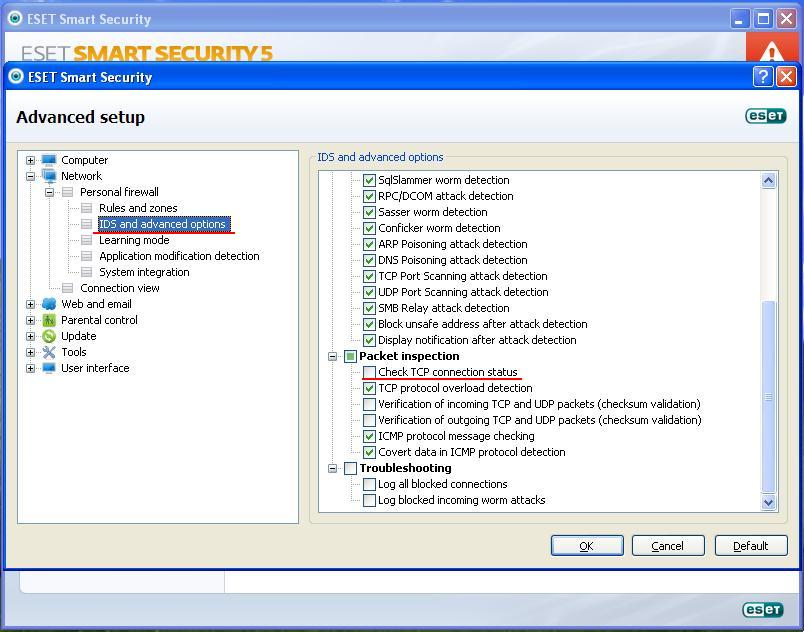Click the Network icon in tree
This screenshot has width=804, height=632.
coord(49,176)
